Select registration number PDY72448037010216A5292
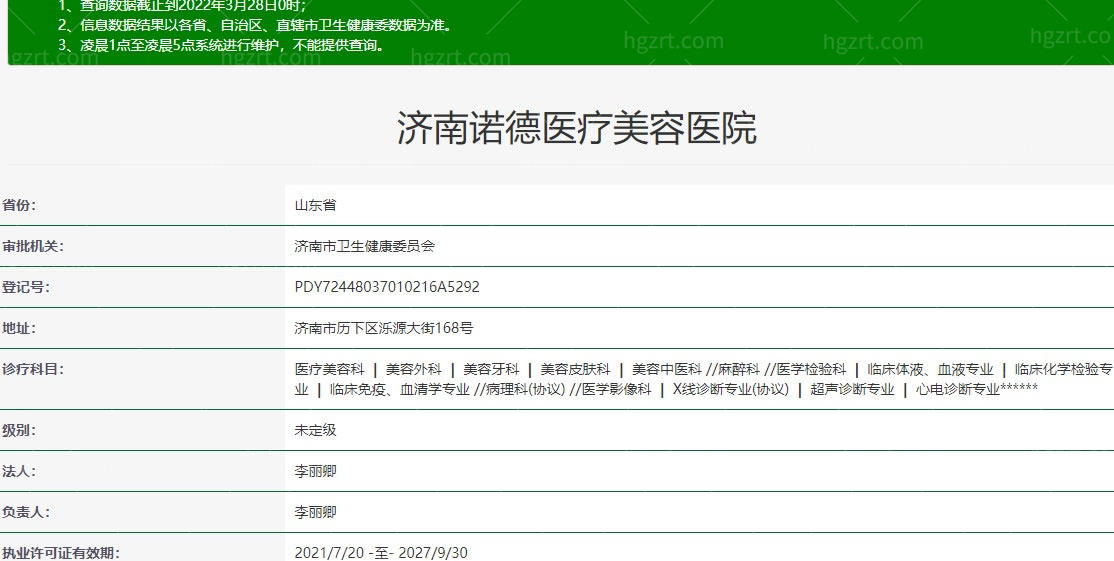The image size is (1114, 561). pos(386,287)
